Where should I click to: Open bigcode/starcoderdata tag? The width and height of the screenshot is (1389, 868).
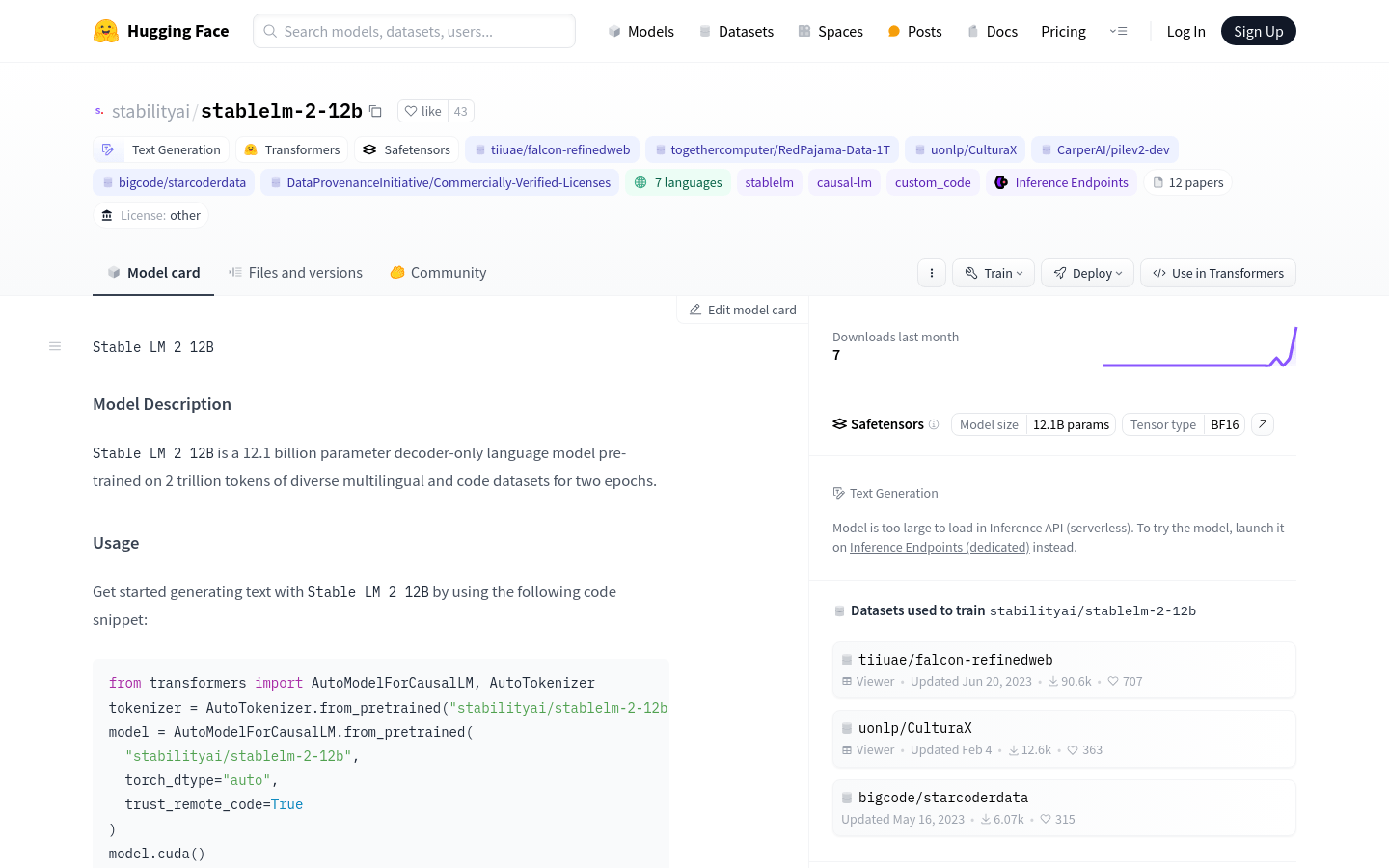[x=174, y=182]
